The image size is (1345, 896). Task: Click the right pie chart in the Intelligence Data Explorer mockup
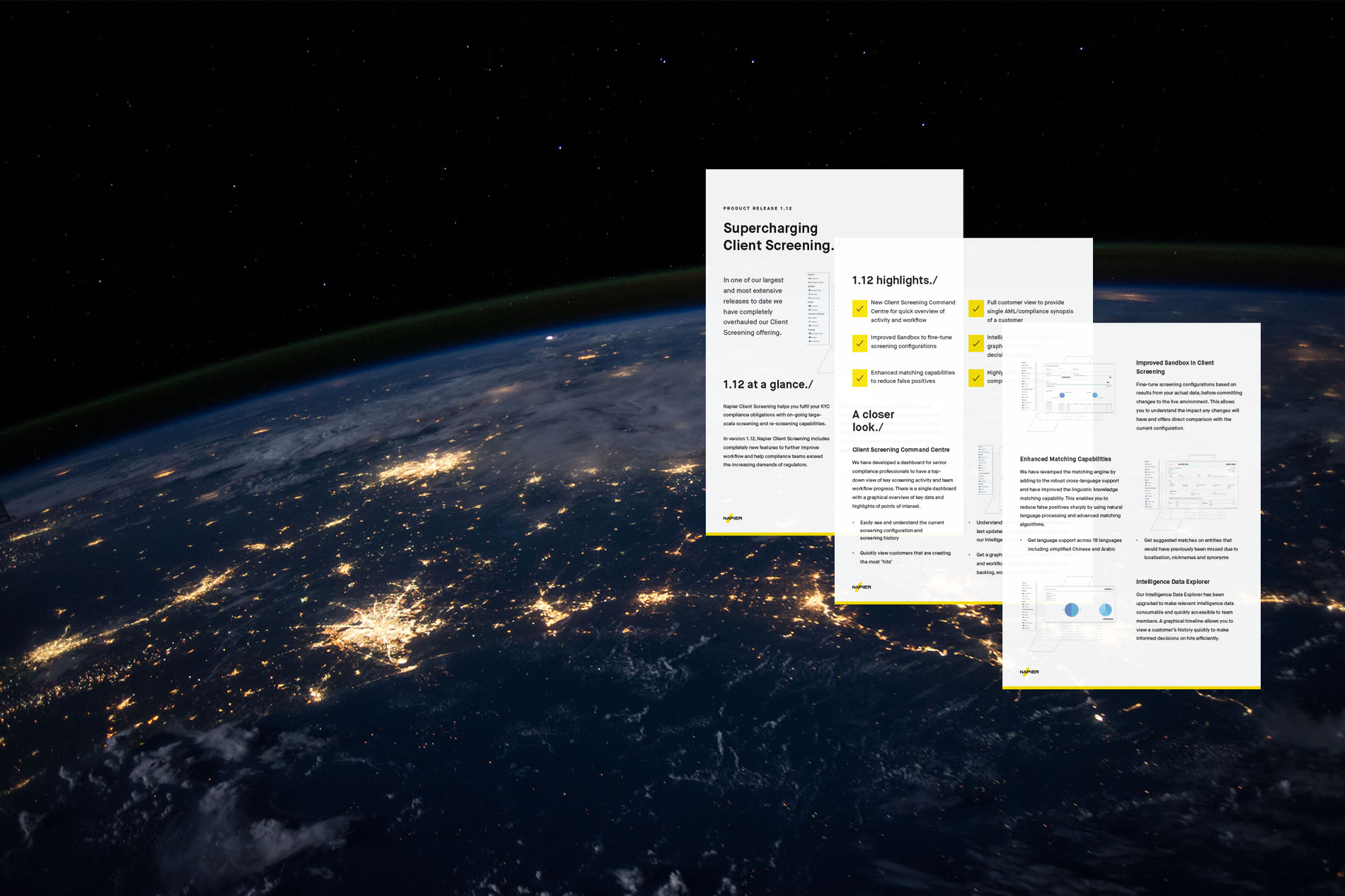[x=1106, y=610]
